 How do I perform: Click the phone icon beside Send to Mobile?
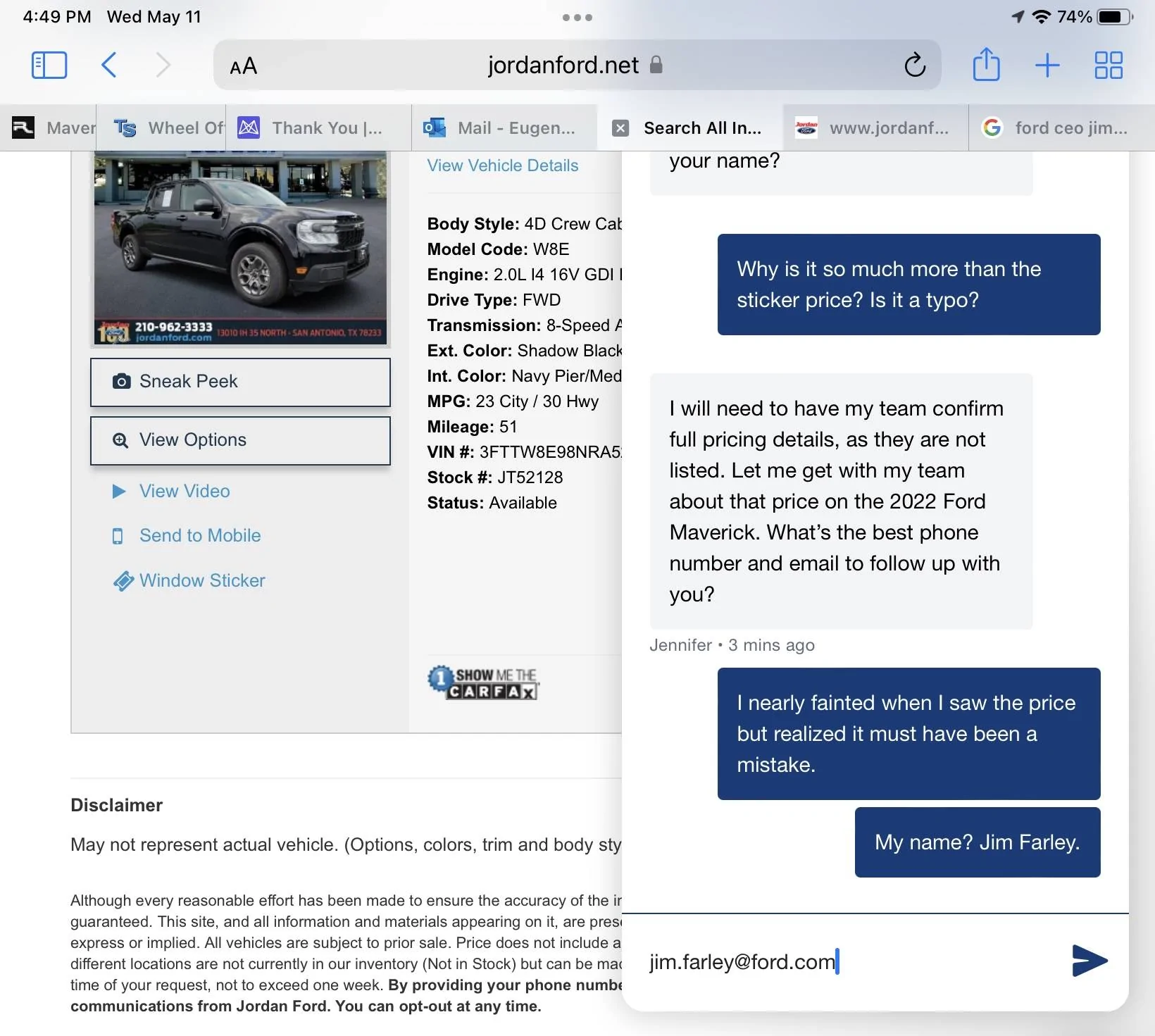118,537
